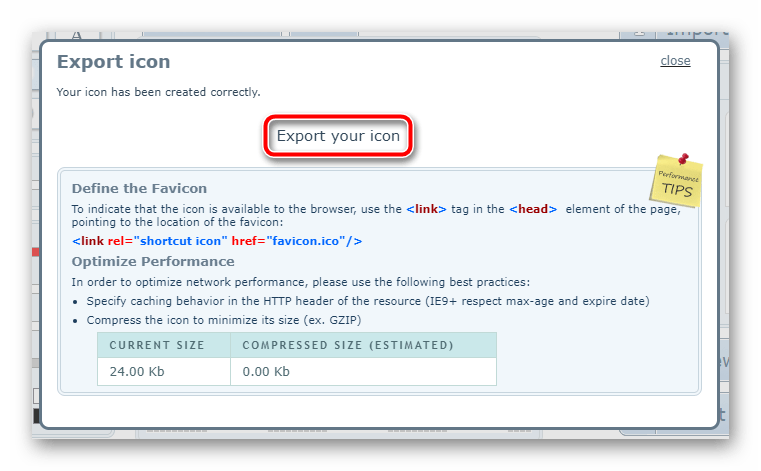The height and width of the screenshot is (471, 761).
Task: Click the COMPRESSED SIZE (ESTIMATED) column header
Action: [349, 345]
